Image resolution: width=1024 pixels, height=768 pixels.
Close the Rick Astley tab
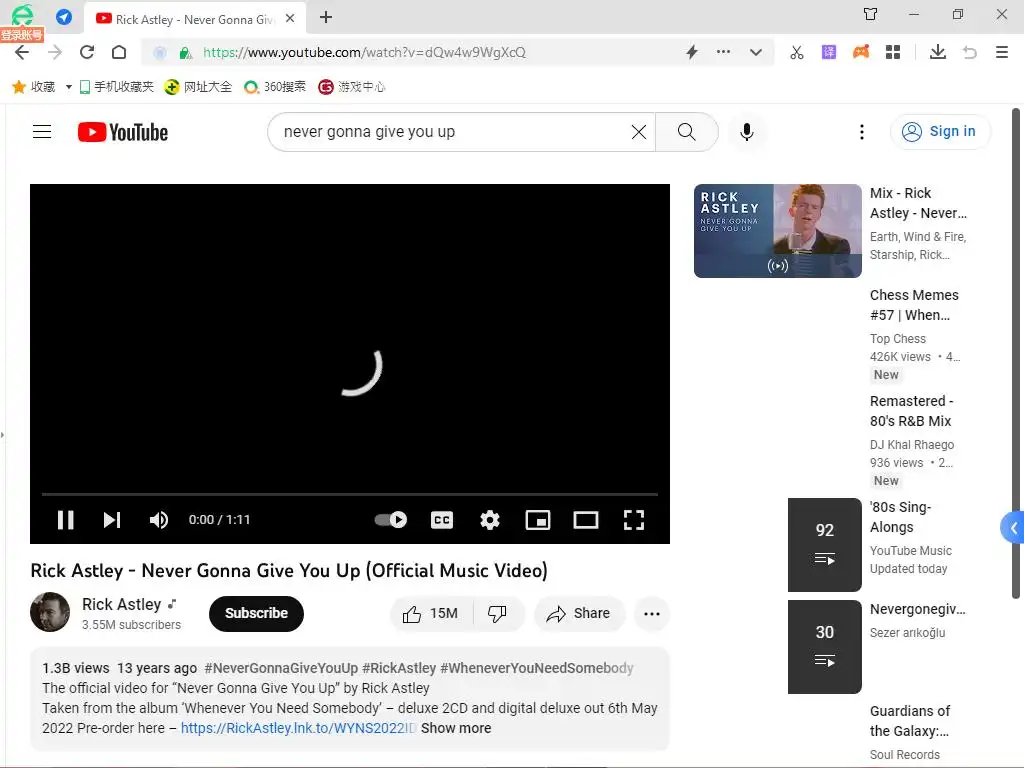click(x=291, y=18)
